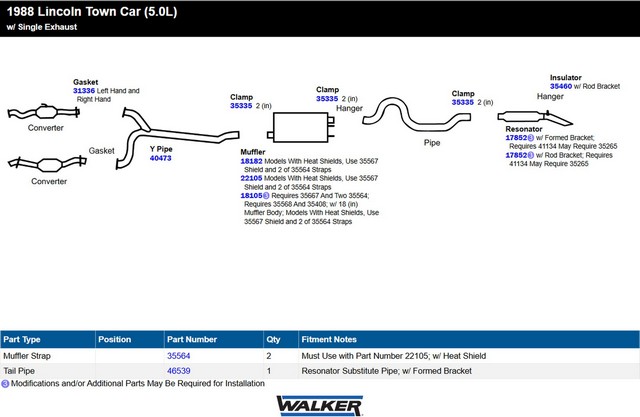Click the 'Y Pipe' label text

[161, 149]
